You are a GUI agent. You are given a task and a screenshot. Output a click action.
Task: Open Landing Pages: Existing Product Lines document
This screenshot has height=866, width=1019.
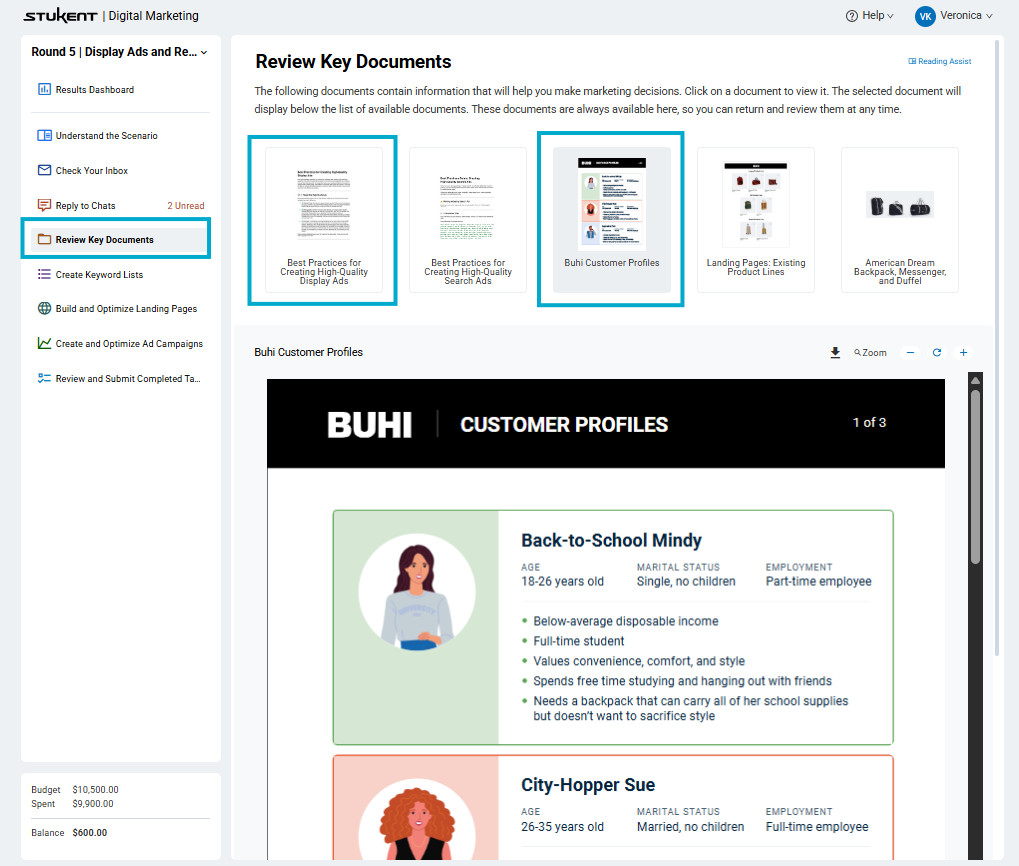[x=756, y=220]
